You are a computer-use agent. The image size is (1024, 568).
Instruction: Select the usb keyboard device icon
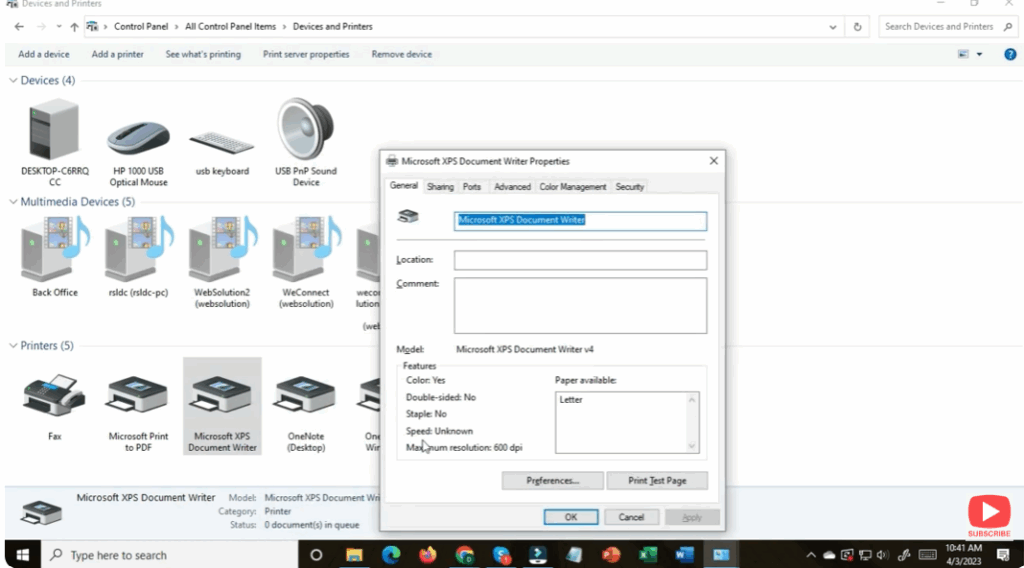[x=222, y=142]
